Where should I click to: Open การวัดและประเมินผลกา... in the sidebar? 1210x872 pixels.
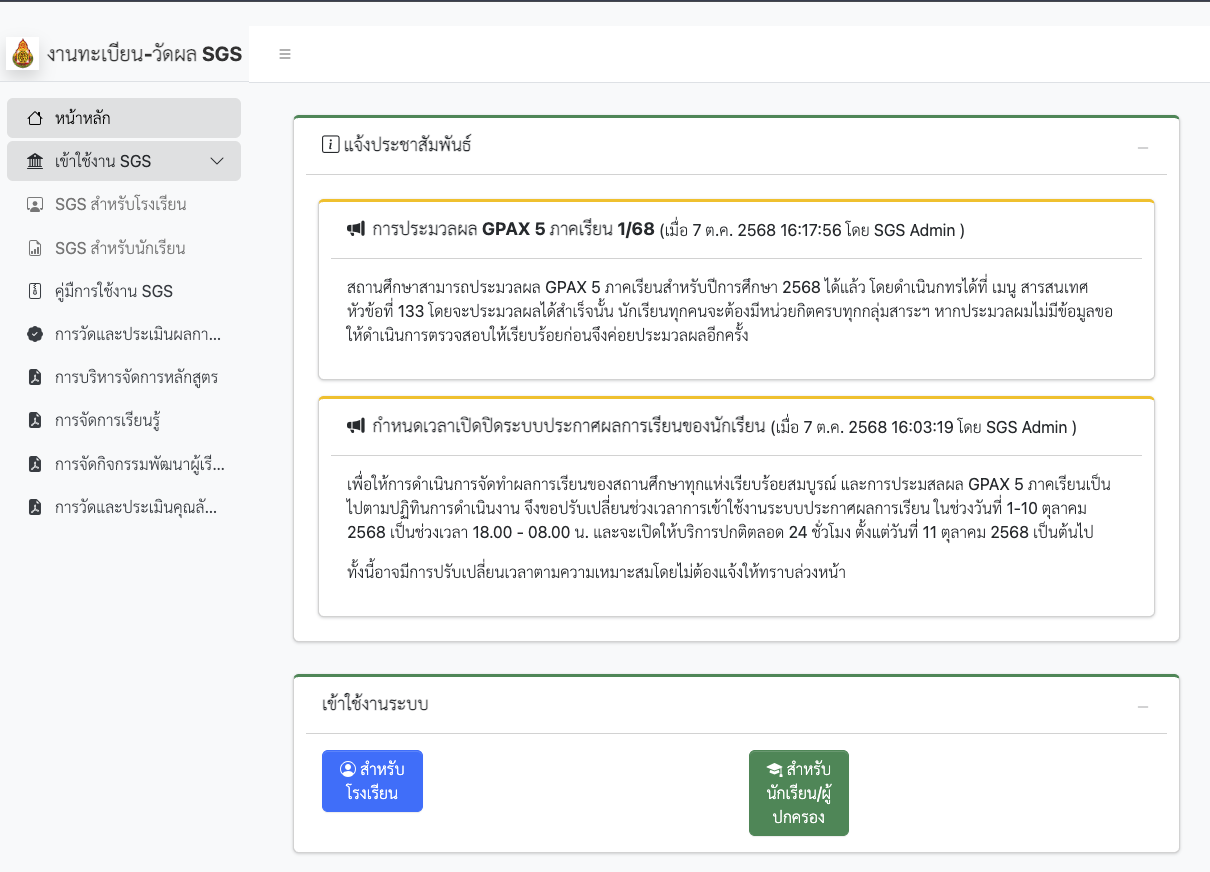point(124,334)
